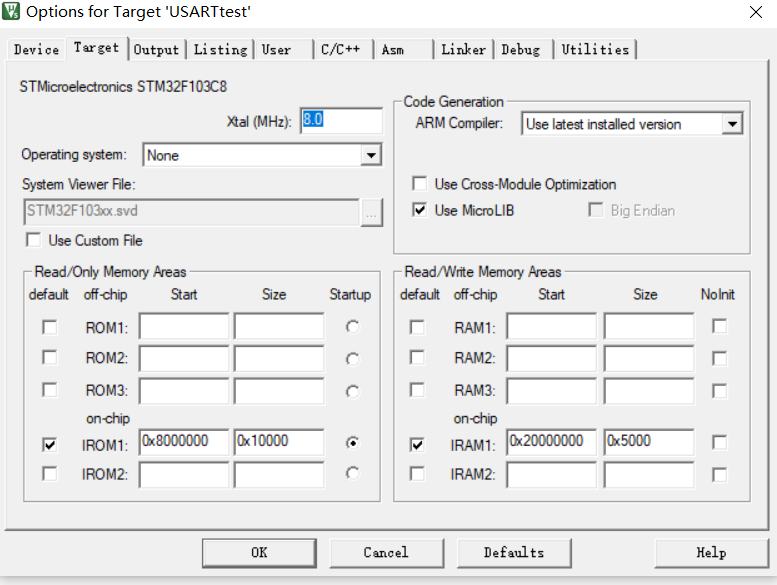Check IROM2 default checkbox

[49, 474]
